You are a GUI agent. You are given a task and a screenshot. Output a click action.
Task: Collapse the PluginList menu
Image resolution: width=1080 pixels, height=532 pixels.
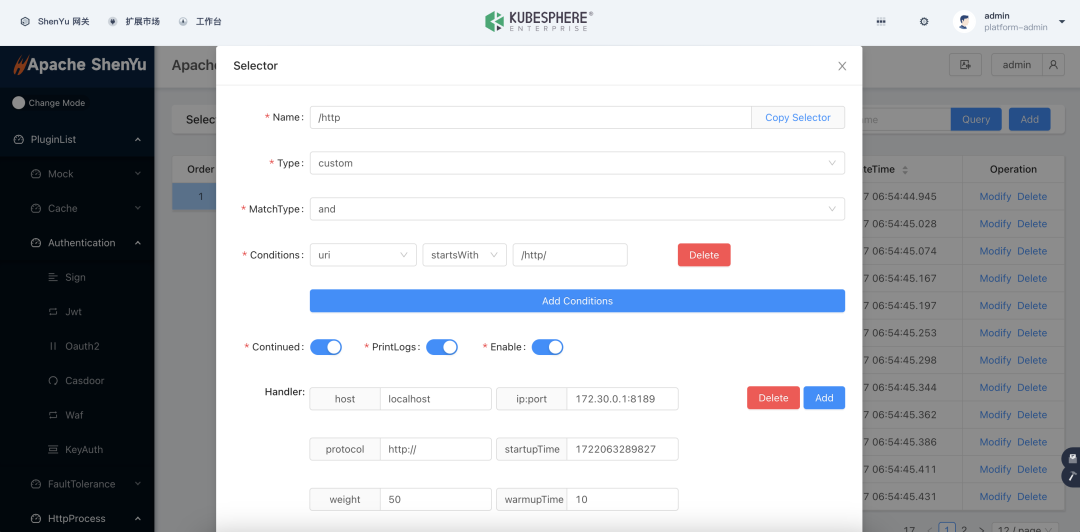tap(77, 139)
